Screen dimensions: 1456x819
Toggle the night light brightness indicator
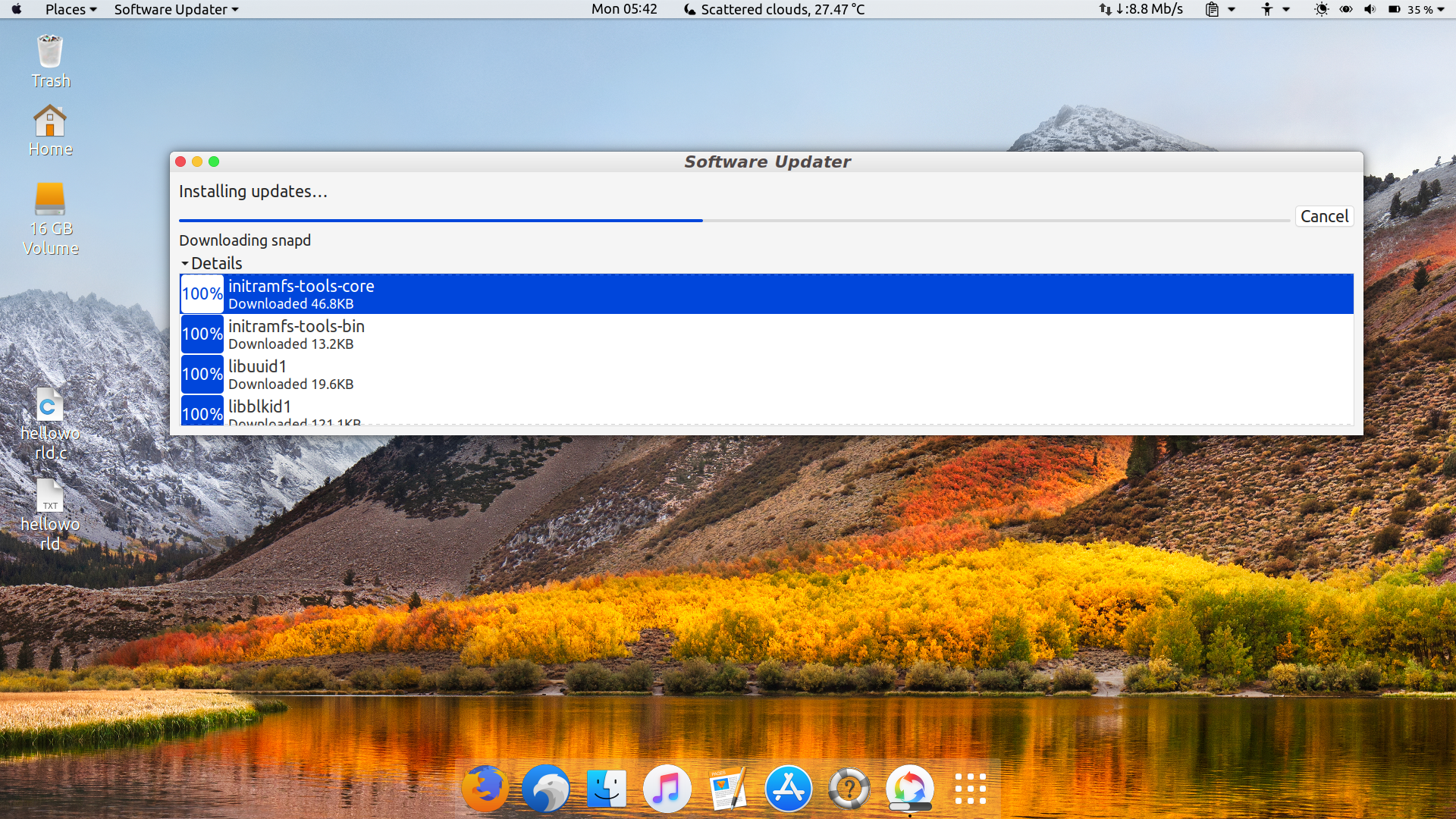tap(1322, 10)
